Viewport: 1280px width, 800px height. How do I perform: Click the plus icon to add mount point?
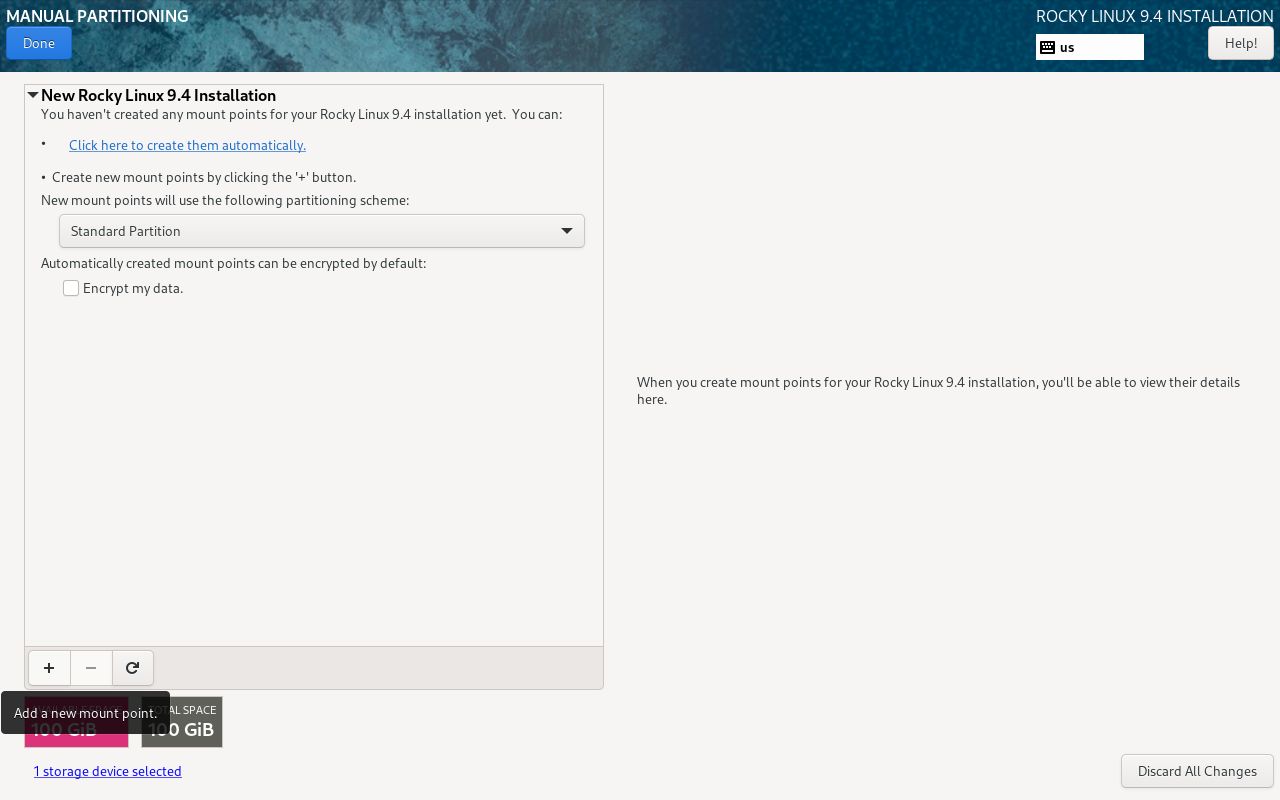pos(49,668)
